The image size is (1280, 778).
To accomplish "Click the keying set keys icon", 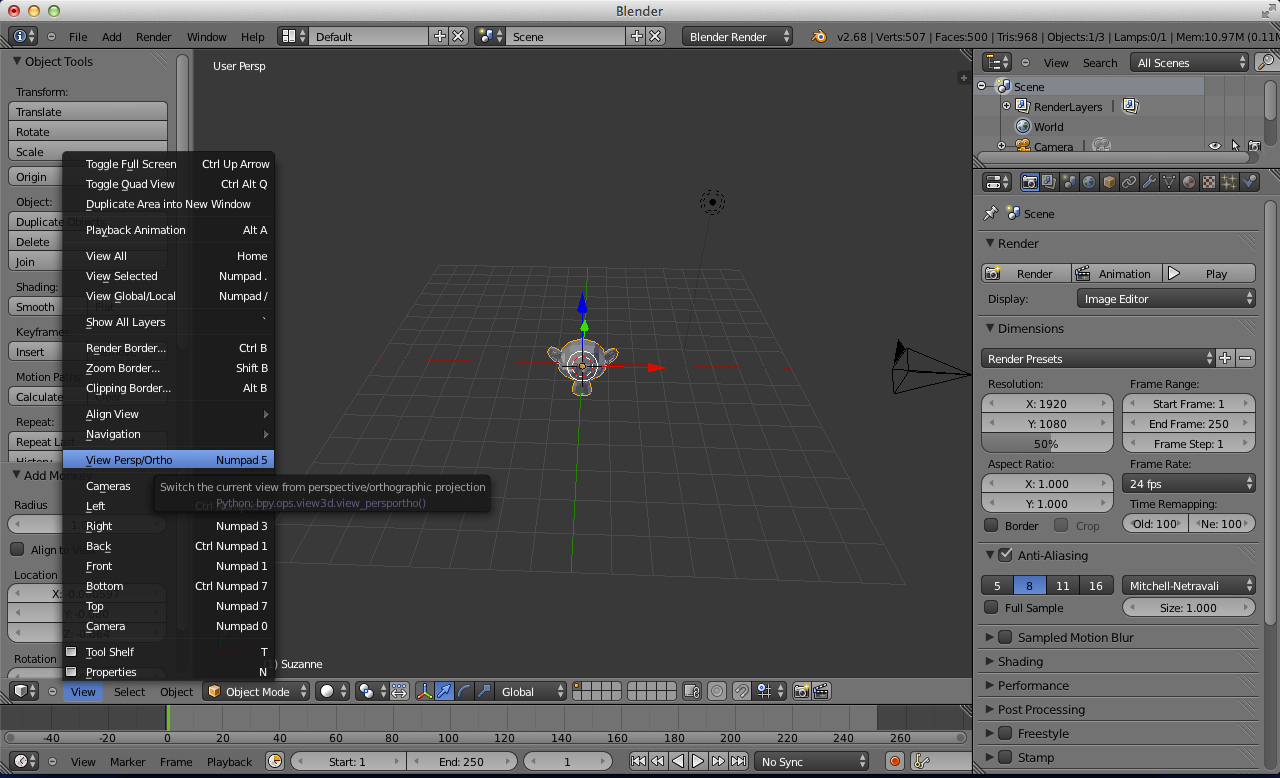I will (921, 761).
